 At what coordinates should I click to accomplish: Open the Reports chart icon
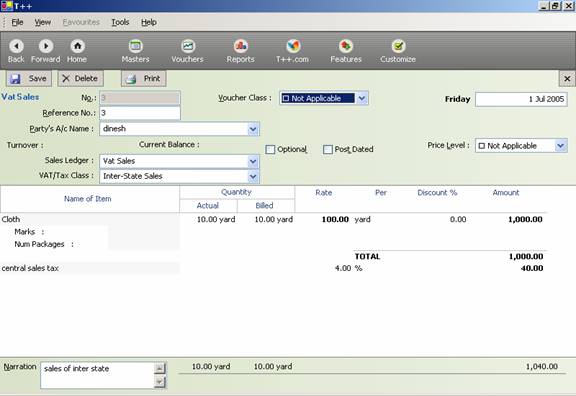tap(241, 46)
